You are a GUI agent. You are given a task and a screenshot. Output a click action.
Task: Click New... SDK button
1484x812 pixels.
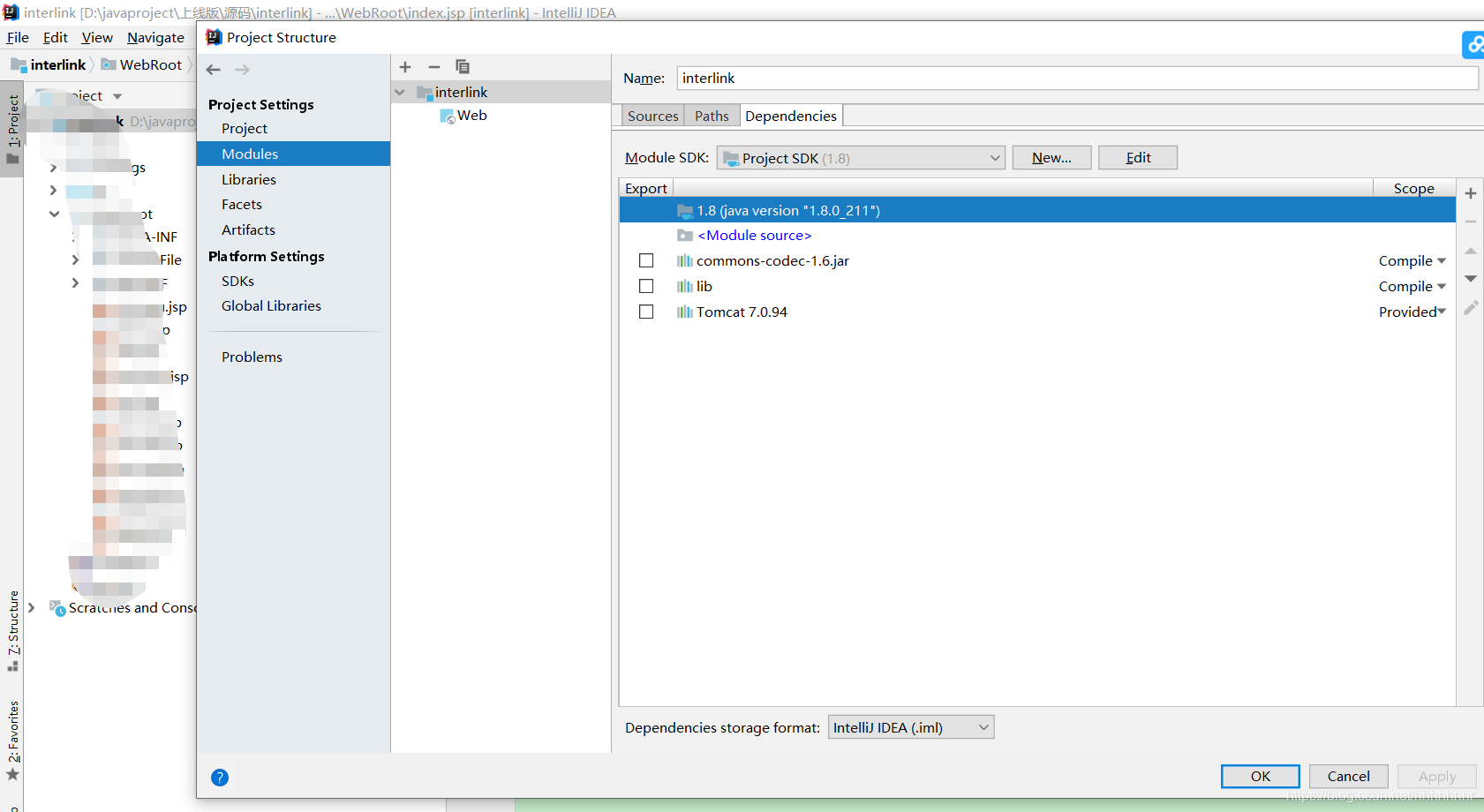tap(1051, 157)
